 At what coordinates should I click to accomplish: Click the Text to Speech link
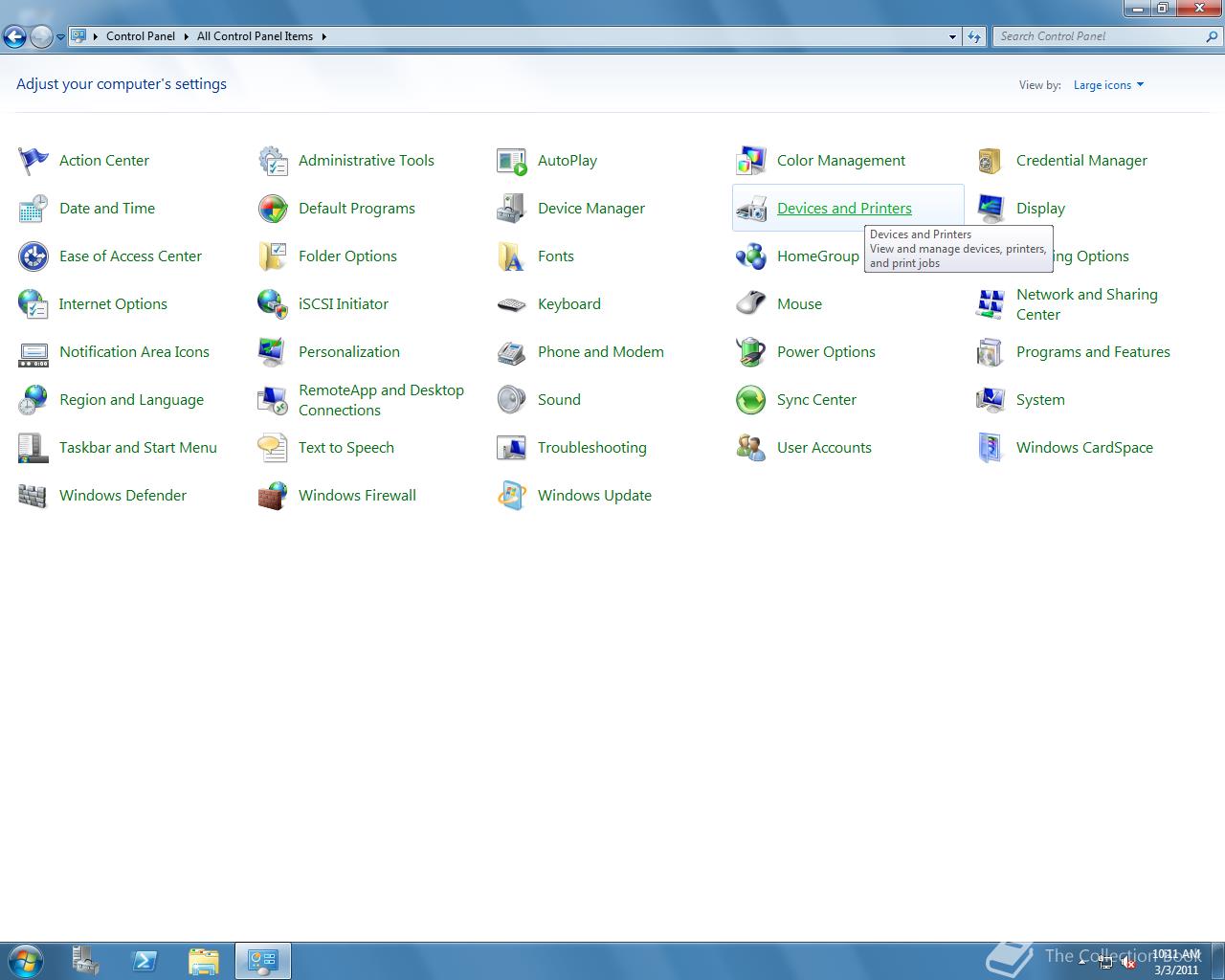pos(346,448)
